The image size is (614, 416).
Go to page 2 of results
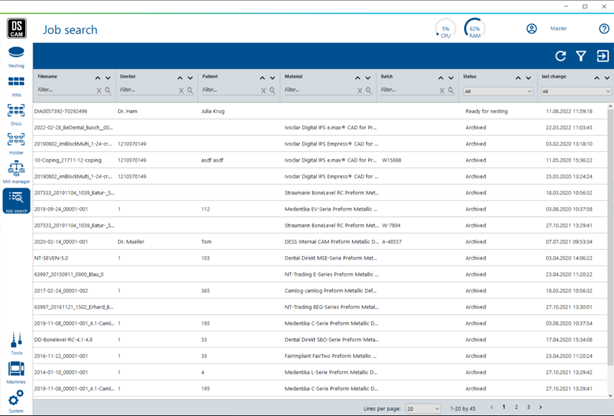(x=516, y=408)
